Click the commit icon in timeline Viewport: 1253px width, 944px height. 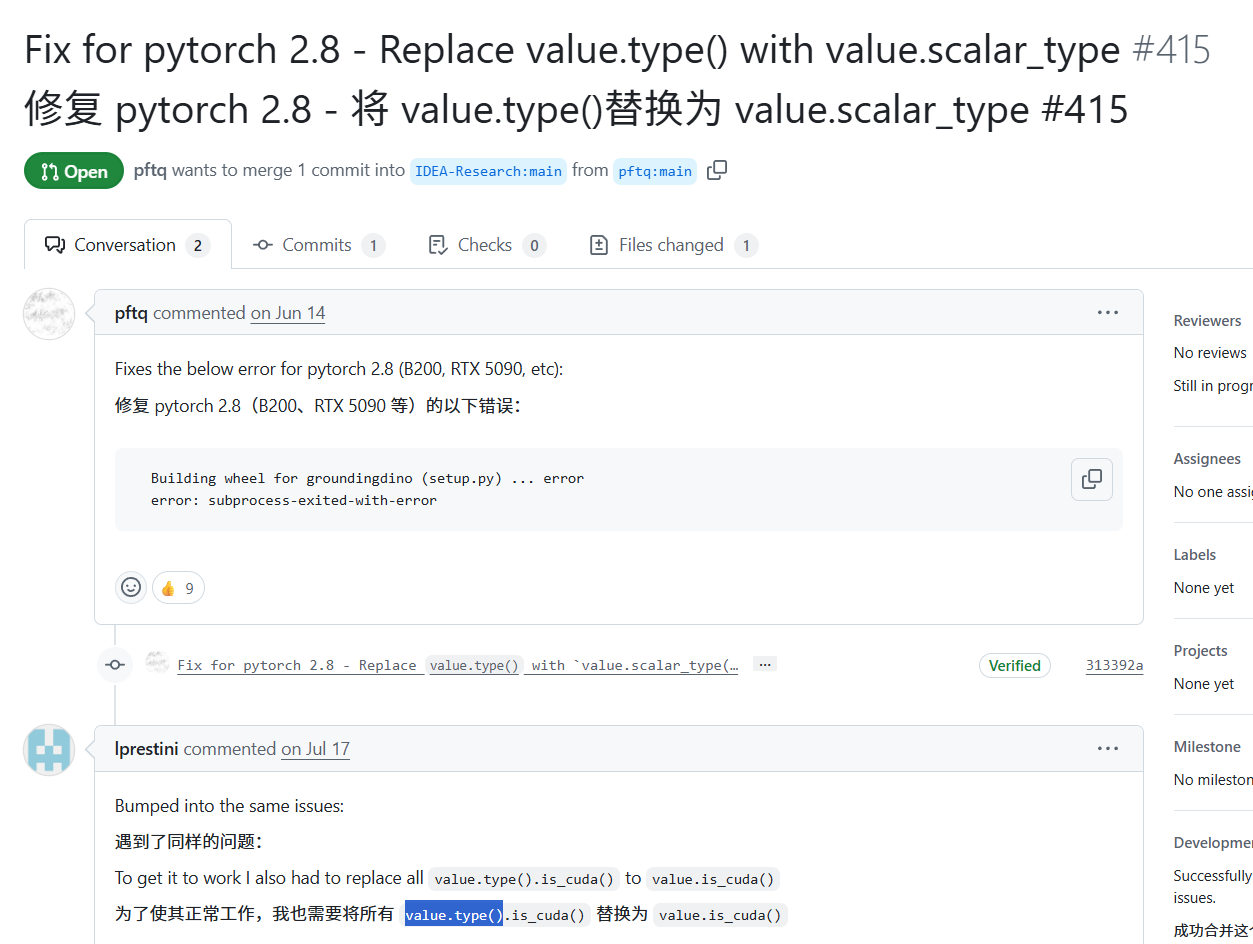115,665
